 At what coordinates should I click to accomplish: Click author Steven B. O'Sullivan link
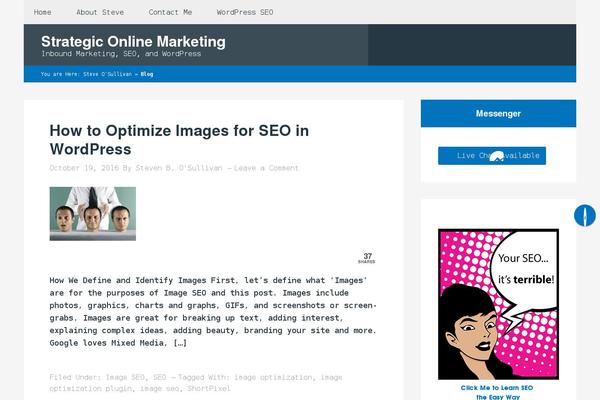point(179,168)
